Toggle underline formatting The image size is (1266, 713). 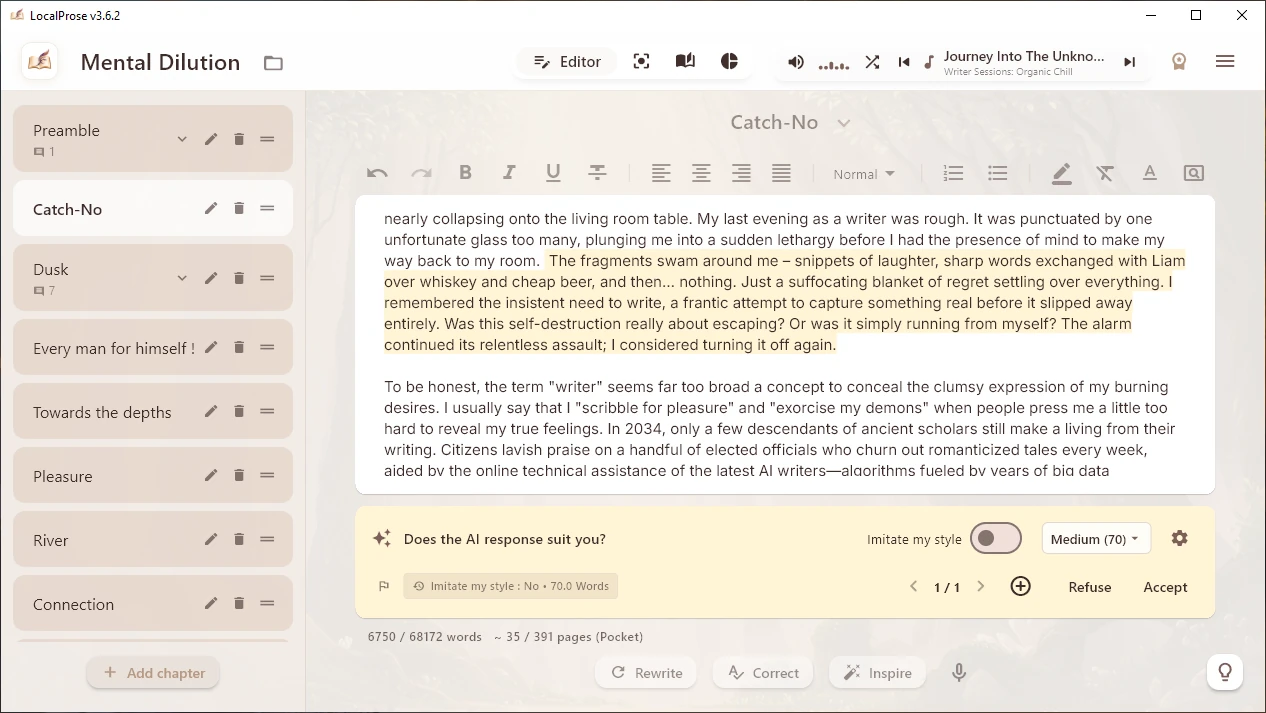point(553,173)
